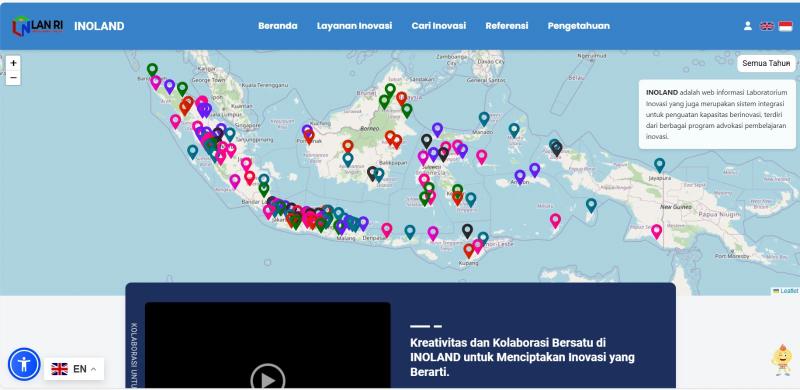Switch language with the UK flag

766,26
